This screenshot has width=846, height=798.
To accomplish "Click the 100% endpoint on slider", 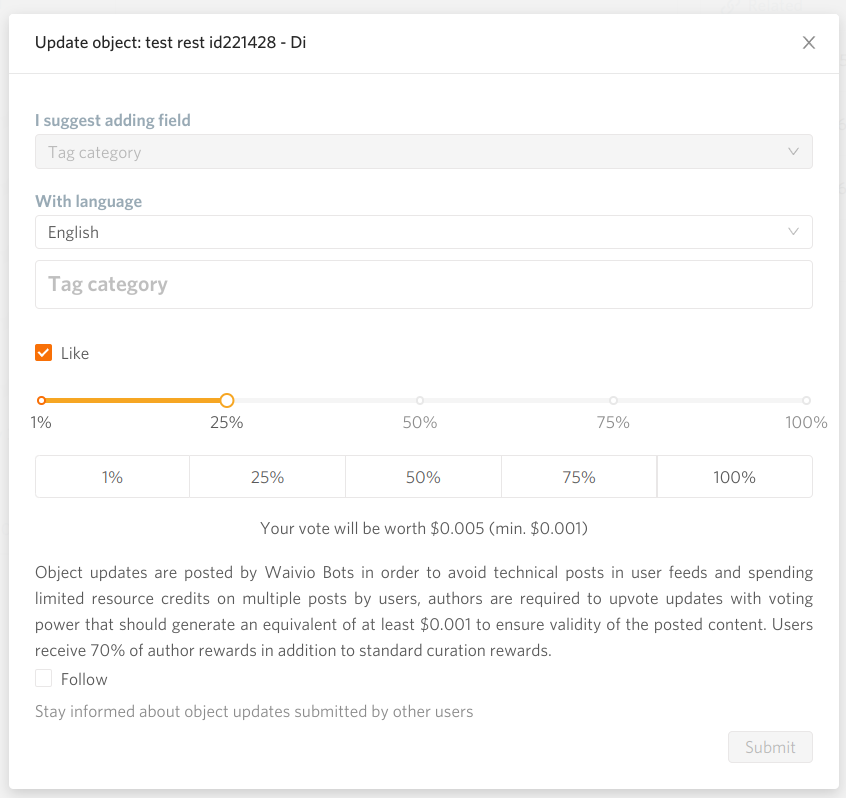I will [806, 400].
